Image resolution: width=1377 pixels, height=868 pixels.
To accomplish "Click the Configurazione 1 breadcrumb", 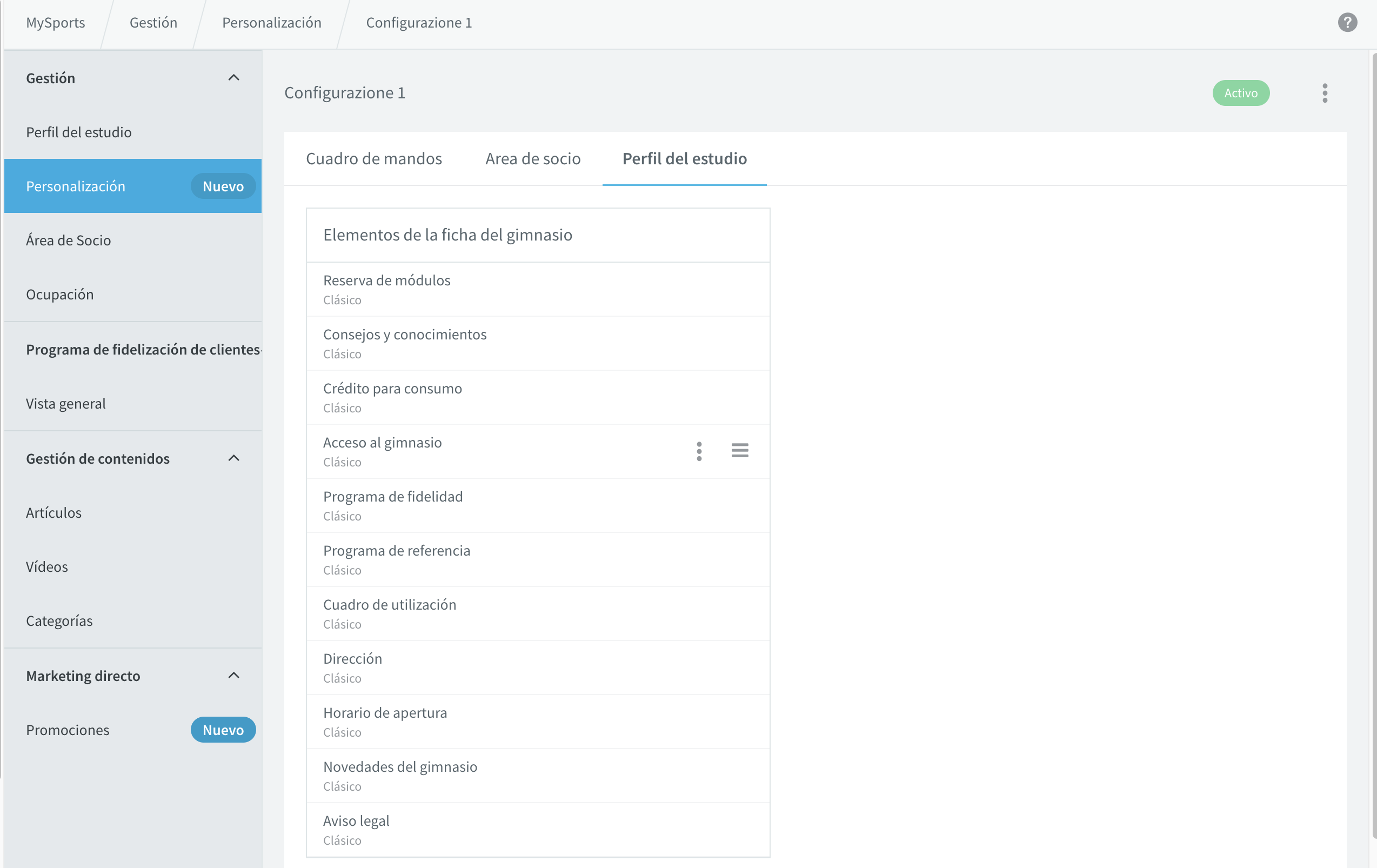I will [419, 23].
